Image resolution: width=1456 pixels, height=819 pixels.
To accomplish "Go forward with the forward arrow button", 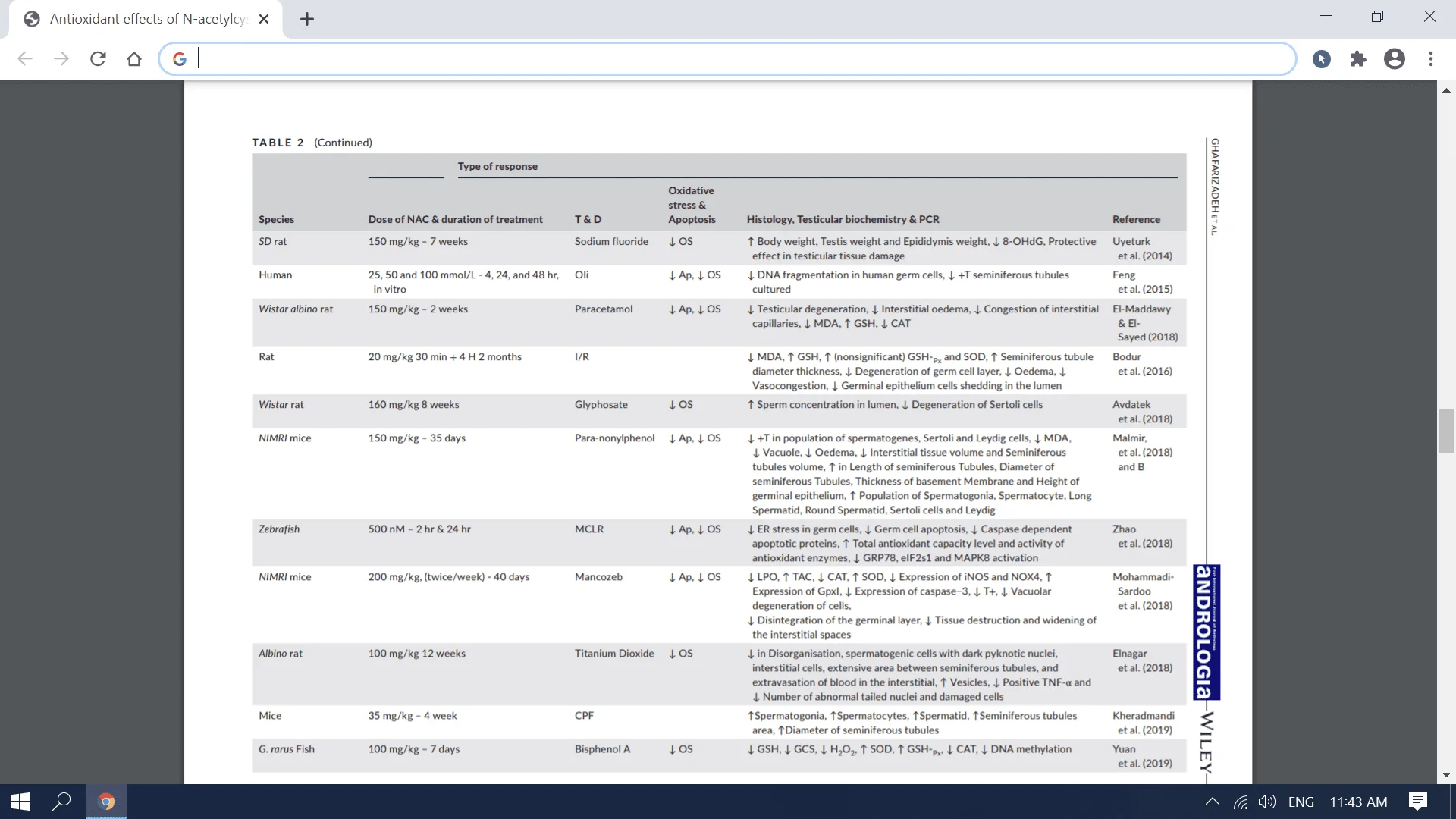I will point(61,59).
